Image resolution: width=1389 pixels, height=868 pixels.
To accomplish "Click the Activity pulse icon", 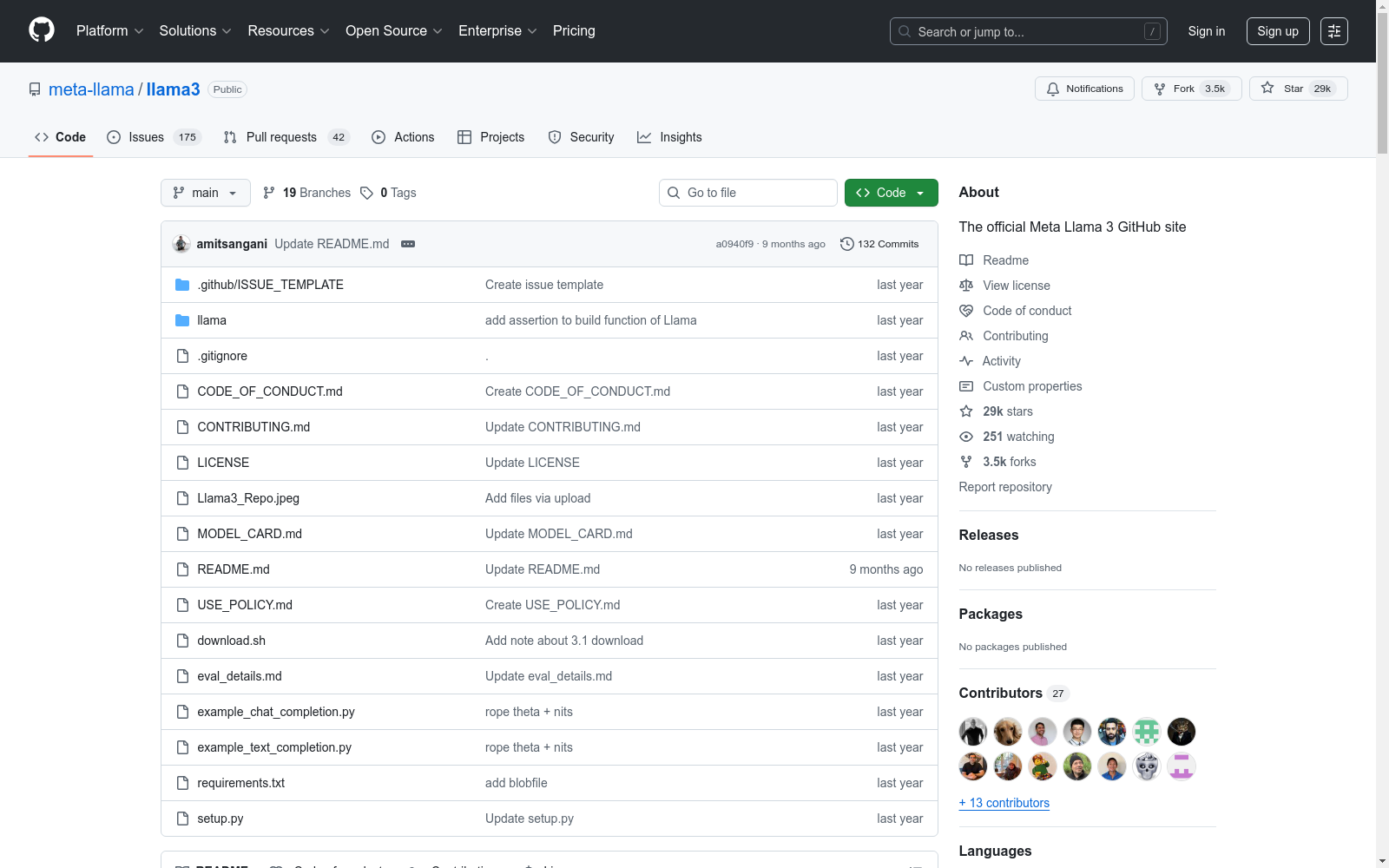I will click(x=966, y=361).
